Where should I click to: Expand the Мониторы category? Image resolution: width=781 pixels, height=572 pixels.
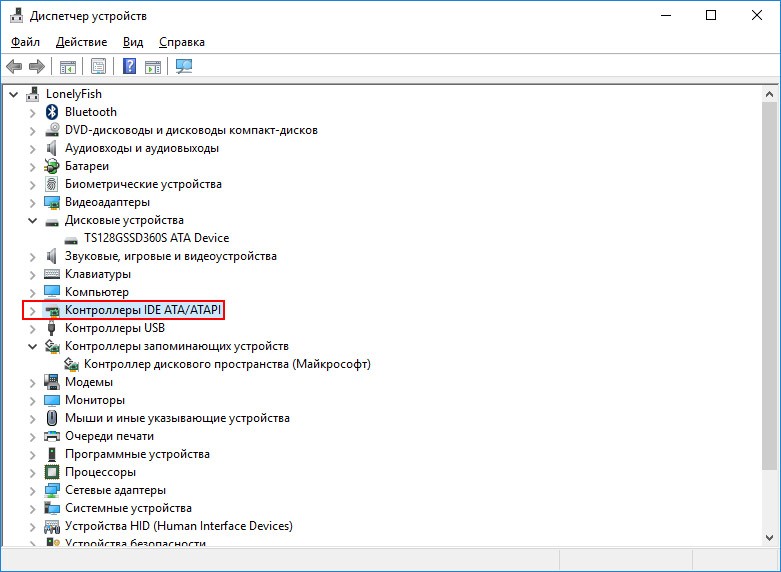click(x=32, y=401)
